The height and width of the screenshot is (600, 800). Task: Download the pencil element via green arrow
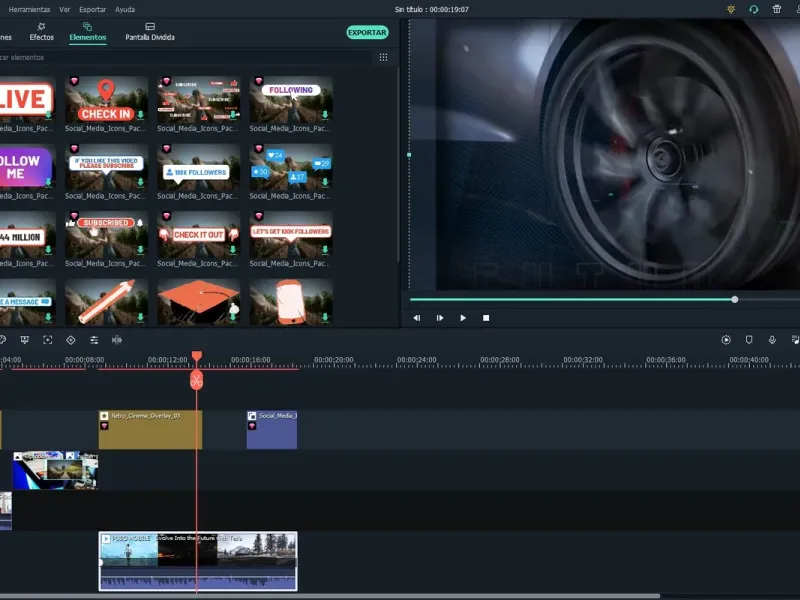(140, 317)
